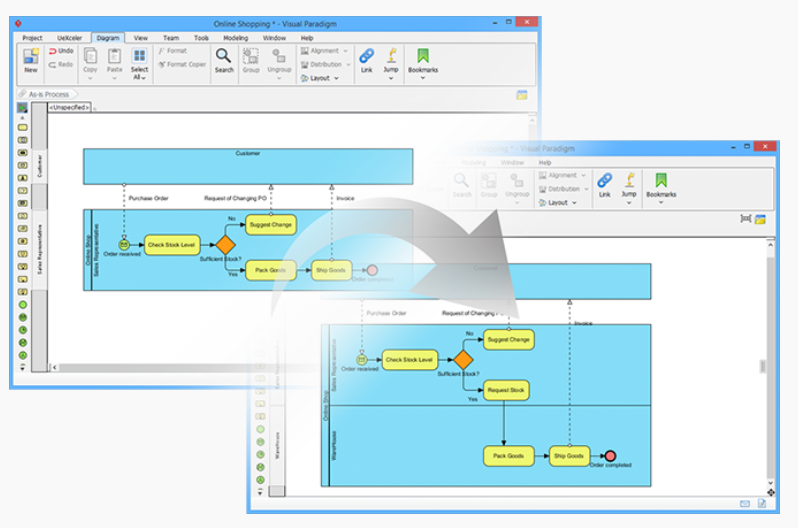Click the Visual Paradigm logo in back title bar

18,23
